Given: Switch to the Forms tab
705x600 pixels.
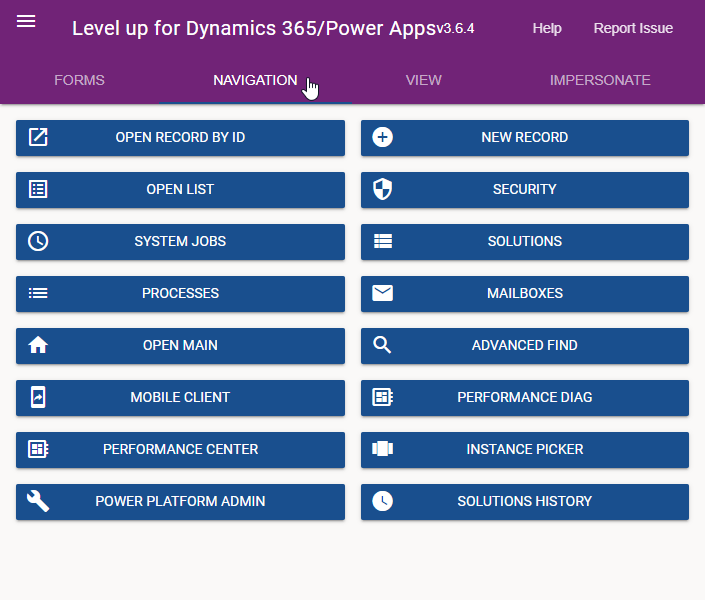Looking at the screenshot, I should (x=79, y=80).
